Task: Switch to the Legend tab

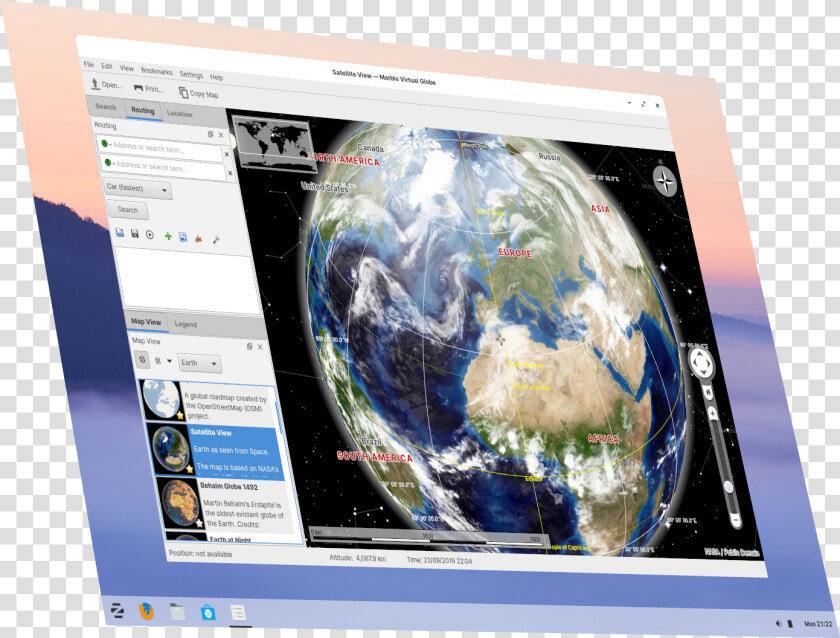Action: coord(186,324)
